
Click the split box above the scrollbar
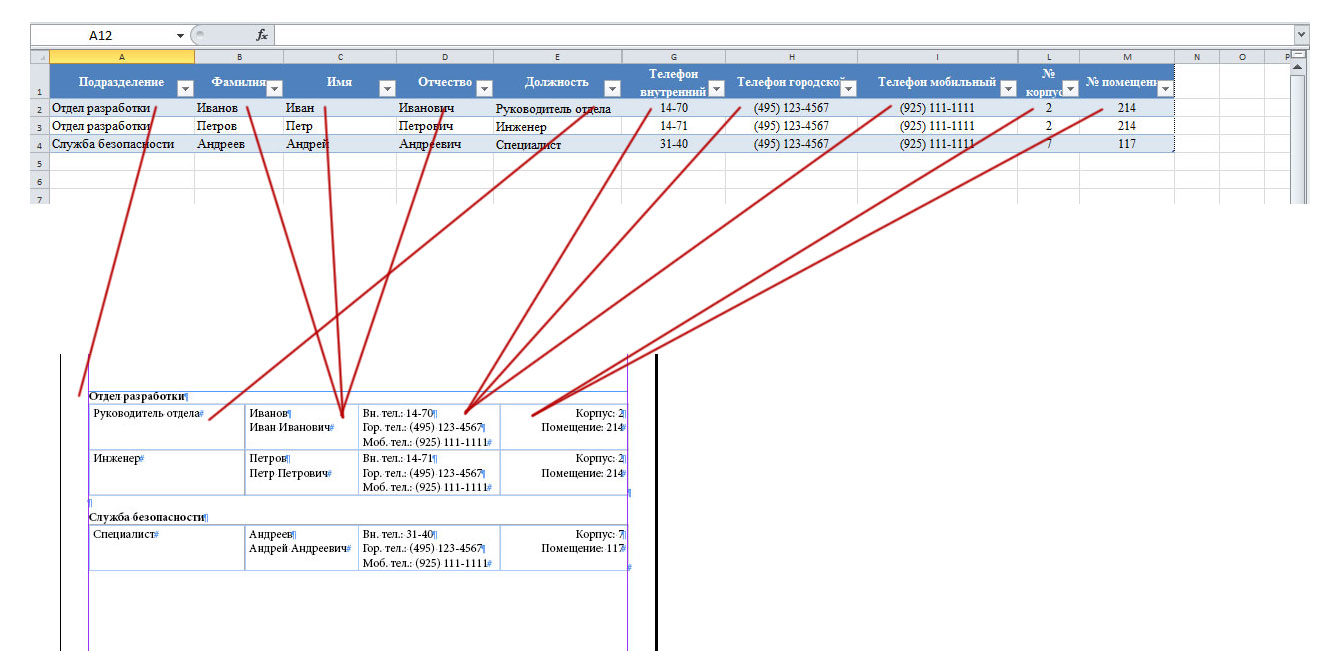[x=1298, y=55]
